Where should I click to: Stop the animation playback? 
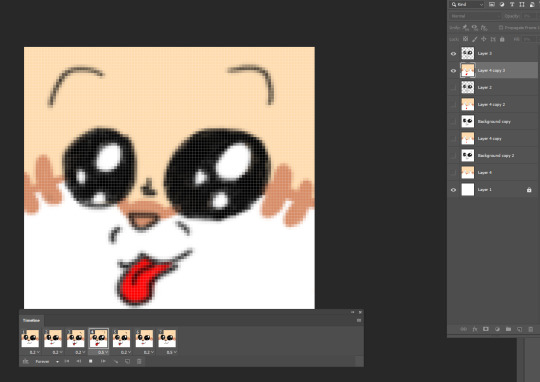91,361
